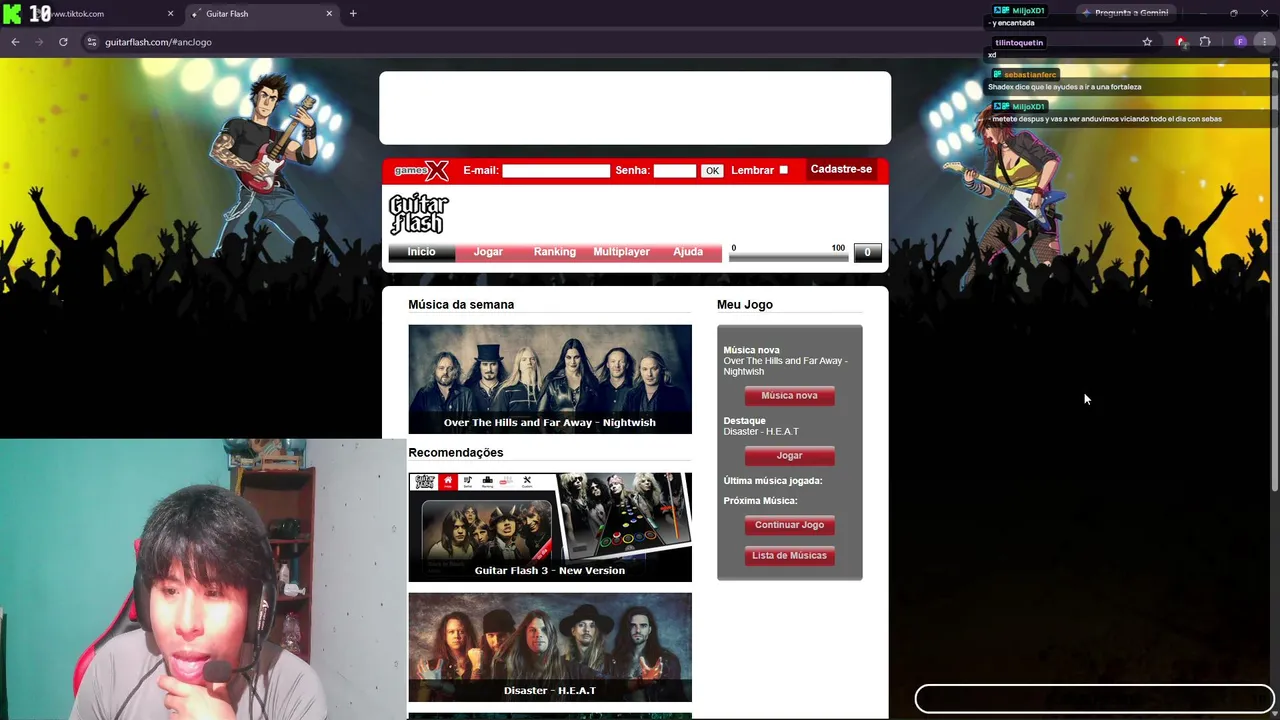
Task: Close the tiktok.com tab
Action: pos(170,14)
